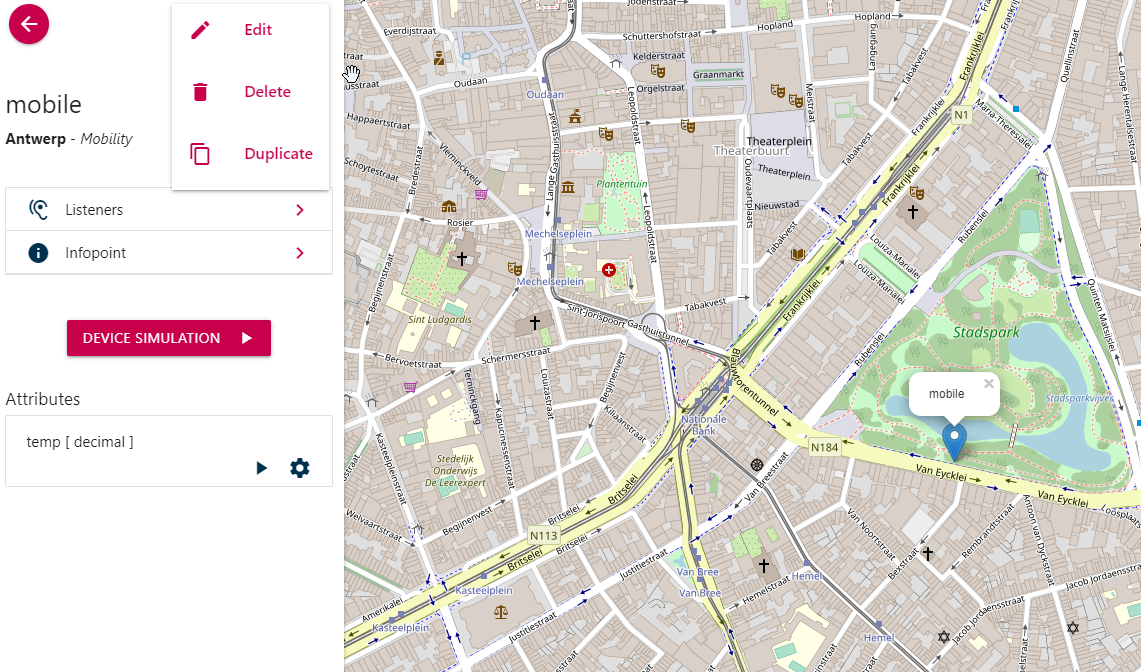Image resolution: width=1141 pixels, height=672 pixels.
Task: Click the blue mobile map marker
Action: 954,440
